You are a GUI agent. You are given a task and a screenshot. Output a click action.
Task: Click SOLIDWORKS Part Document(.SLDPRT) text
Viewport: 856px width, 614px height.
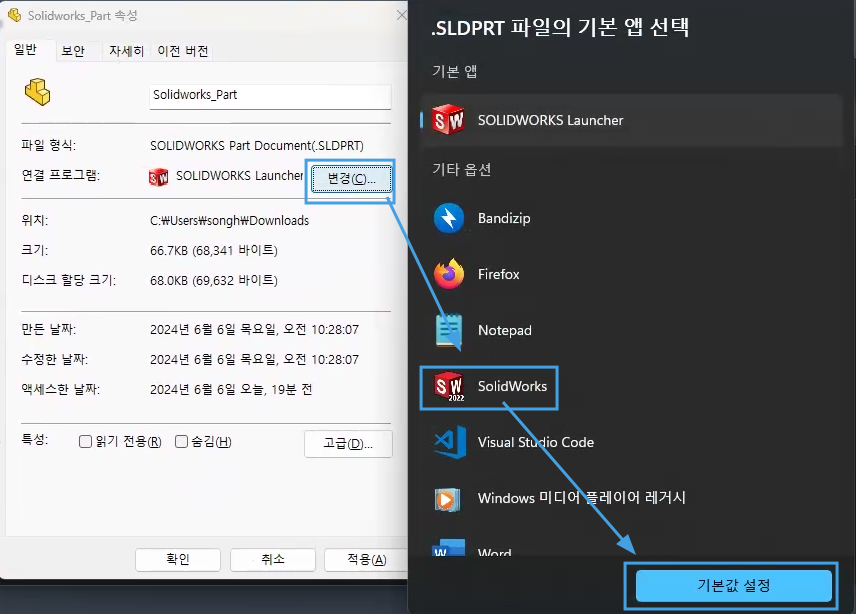coord(257,146)
